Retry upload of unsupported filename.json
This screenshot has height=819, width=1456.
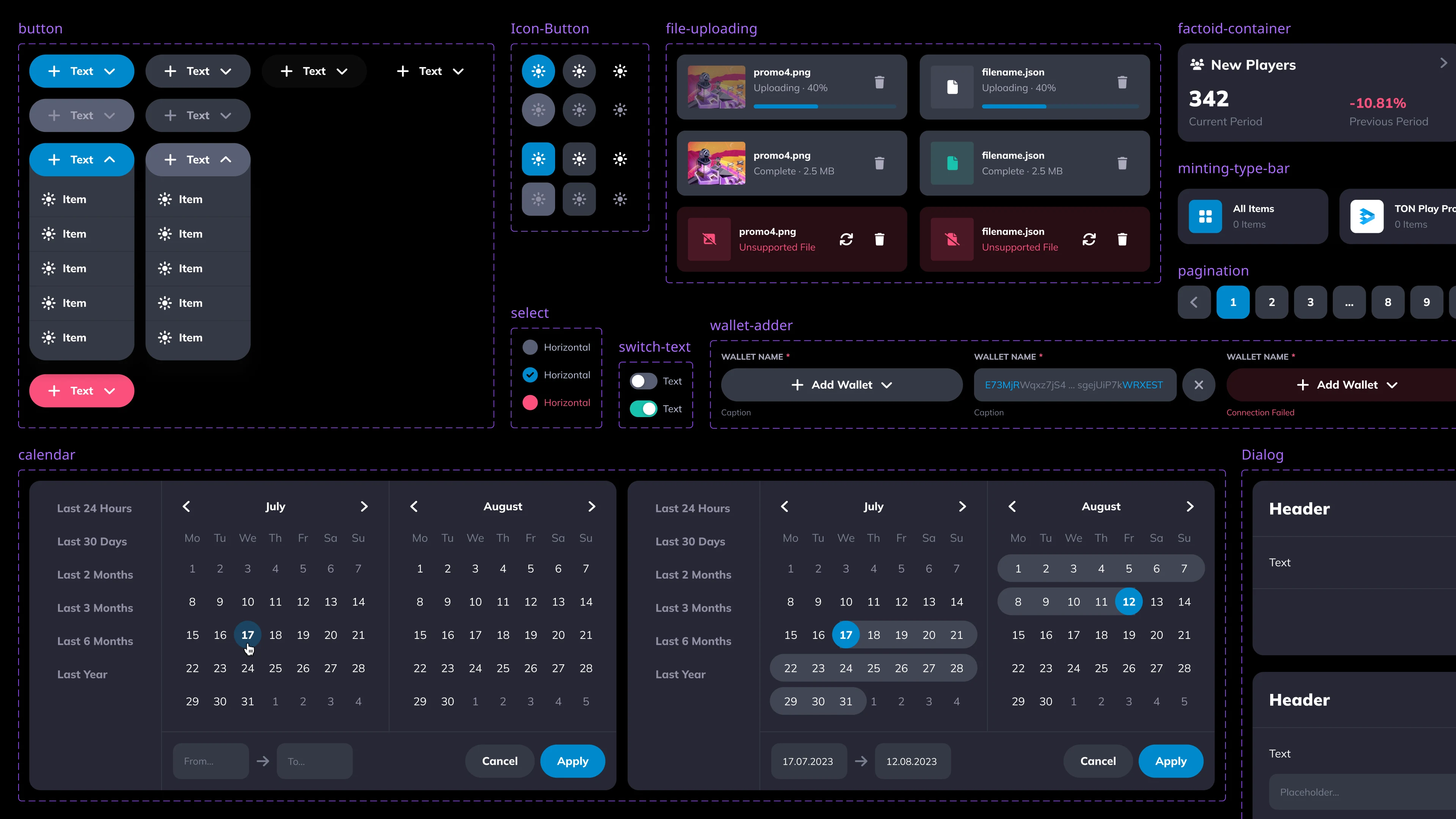pyautogui.click(x=1089, y=240)
